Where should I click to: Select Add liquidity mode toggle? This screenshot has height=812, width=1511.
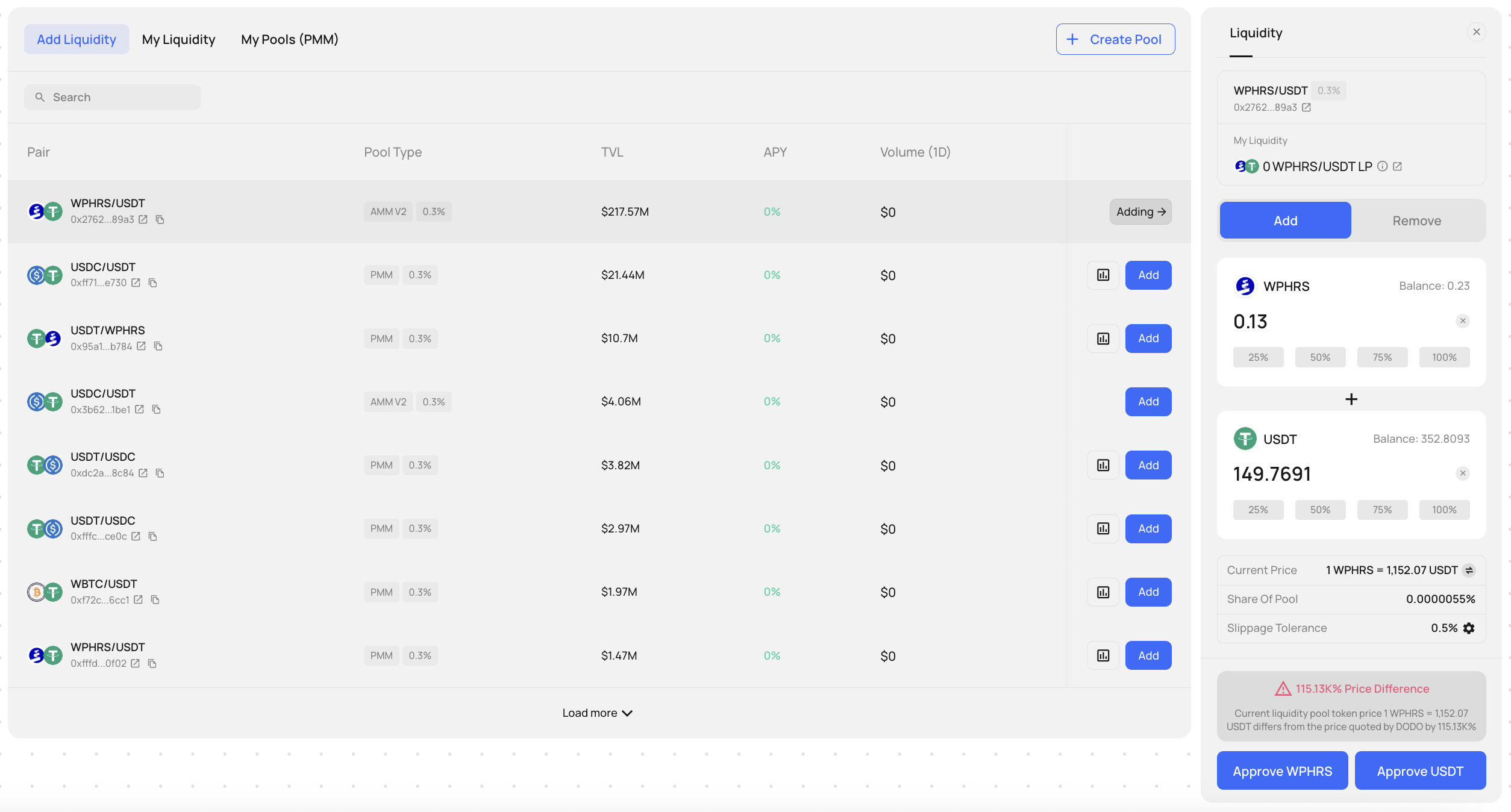pos(1285,221)
